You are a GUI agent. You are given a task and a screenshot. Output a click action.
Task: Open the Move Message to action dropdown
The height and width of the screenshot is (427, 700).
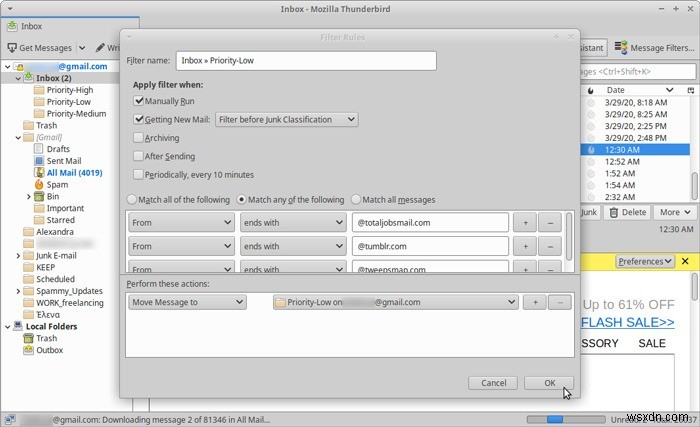point(187,302)
